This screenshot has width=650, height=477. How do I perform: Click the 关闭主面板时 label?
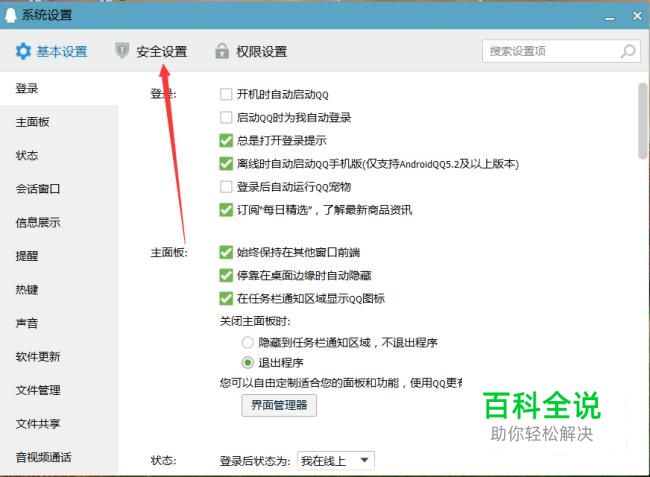coord(255,321)
